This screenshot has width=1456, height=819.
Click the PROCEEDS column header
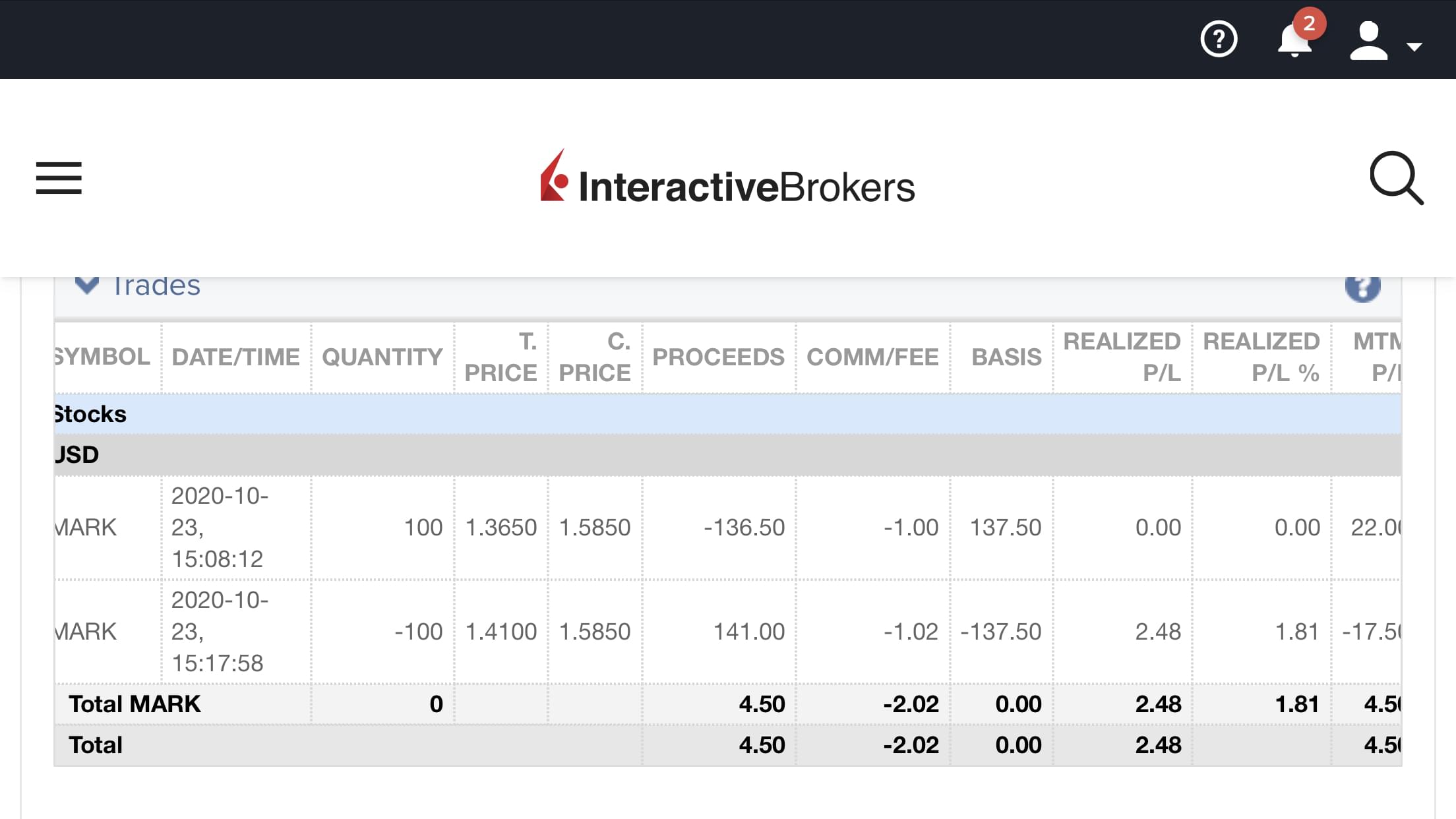[x=718, y=357]
